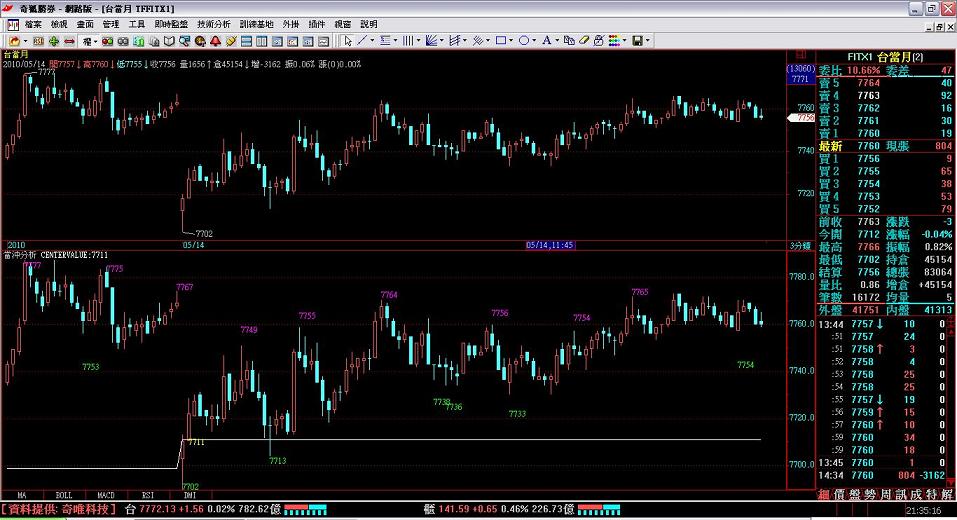Open the 即時監盤 menu
Screen dimensions: 957x520
tap(171, 23)
